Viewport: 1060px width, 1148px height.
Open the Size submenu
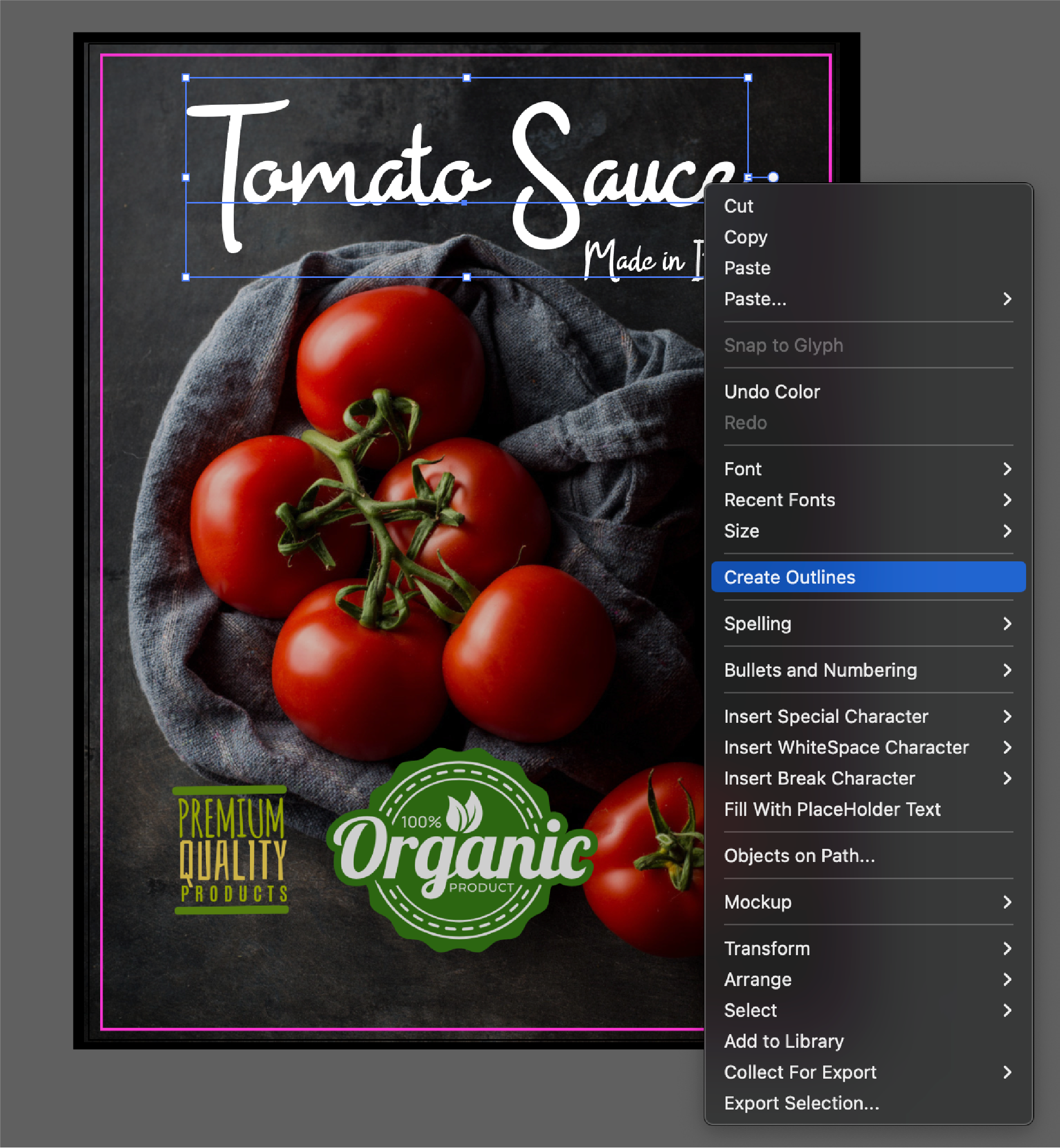click(x=742, y=531)
